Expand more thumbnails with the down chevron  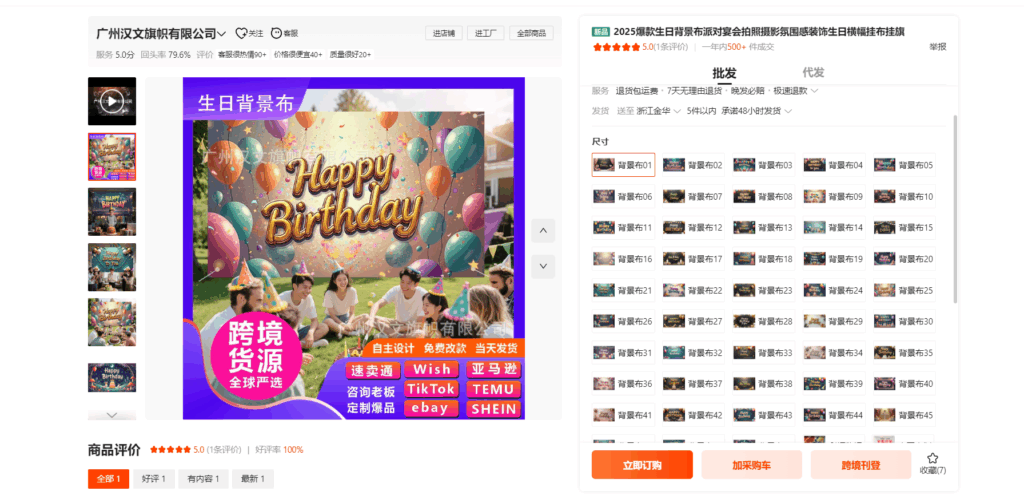click(112, 415)
